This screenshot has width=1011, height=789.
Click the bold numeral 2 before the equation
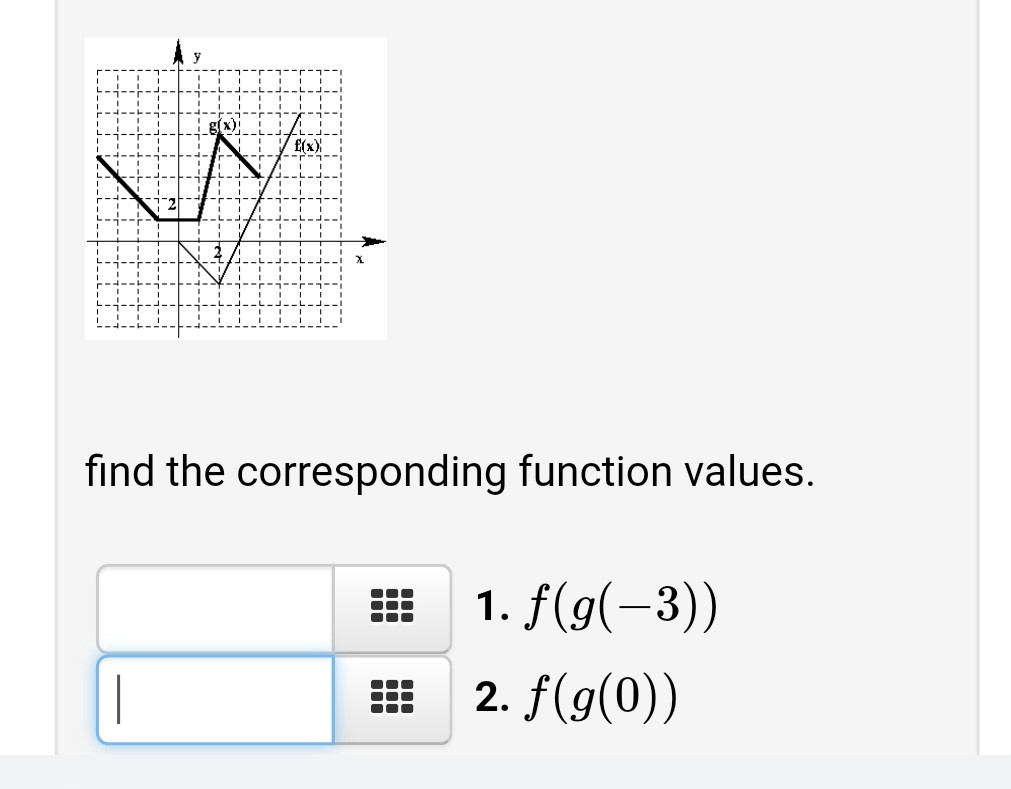[490, 698]
